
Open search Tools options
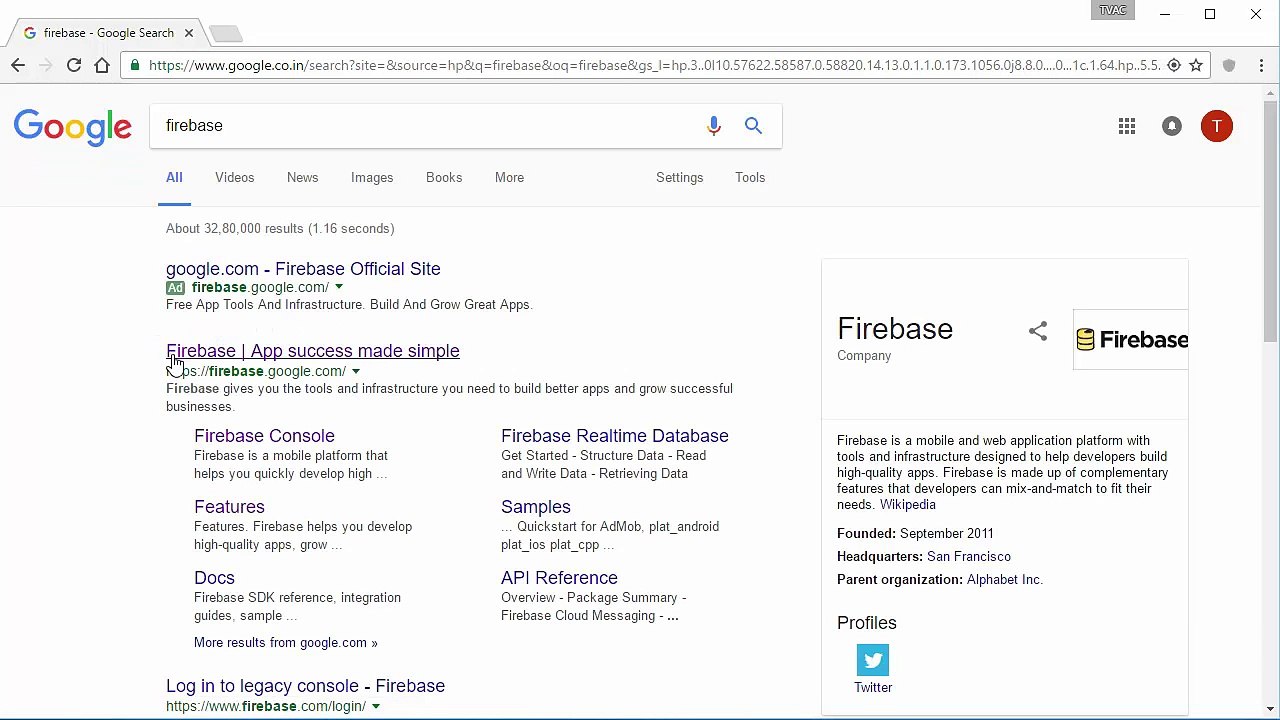click(750, 178)
